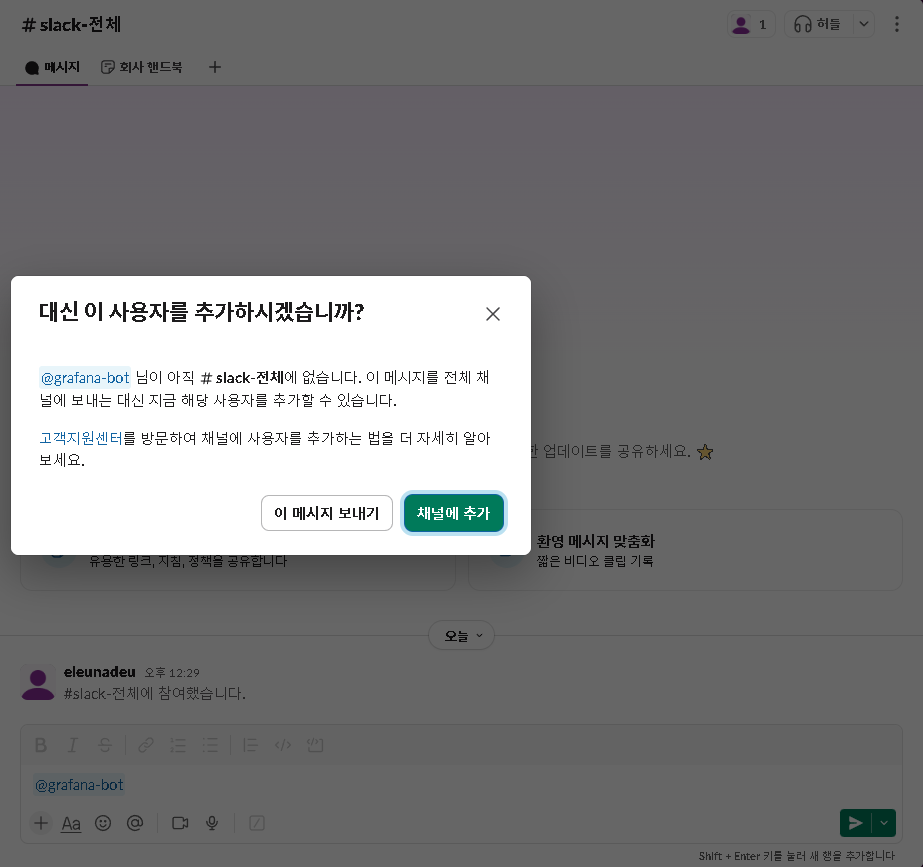Send the message with the arrow button

coord(855,823)
